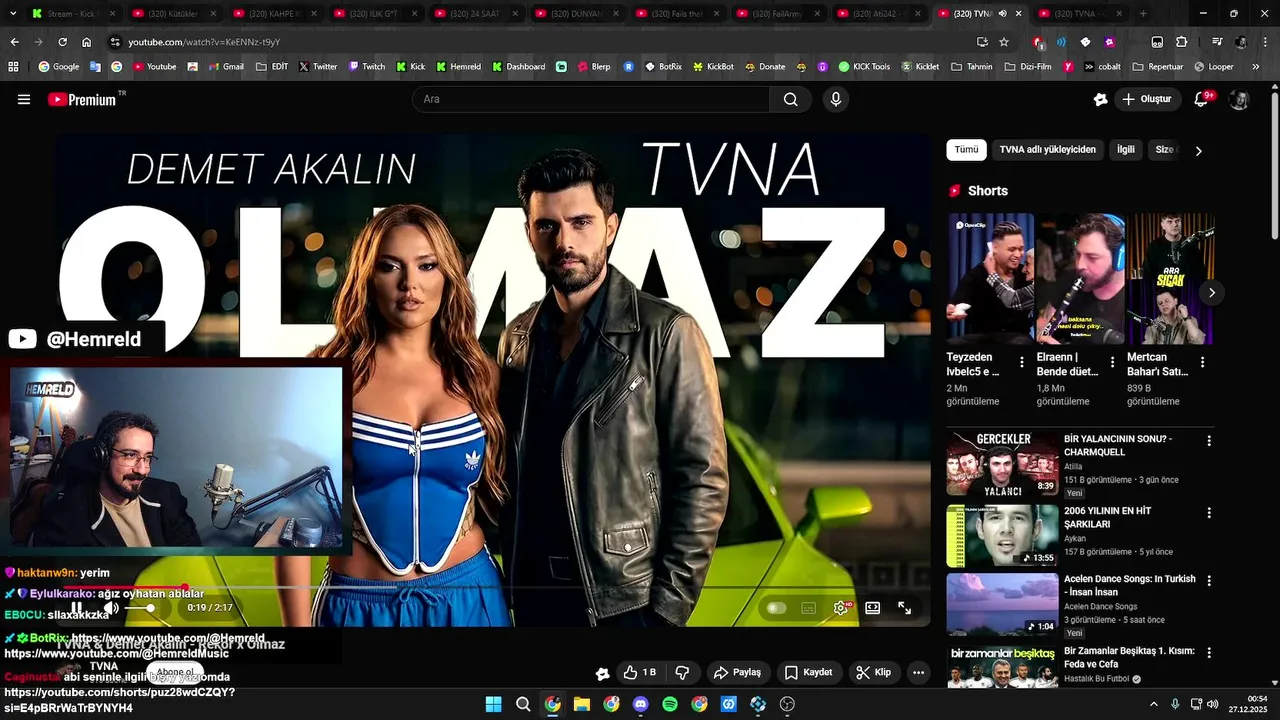Reload the page in browser toolbar

pos(62,42)
